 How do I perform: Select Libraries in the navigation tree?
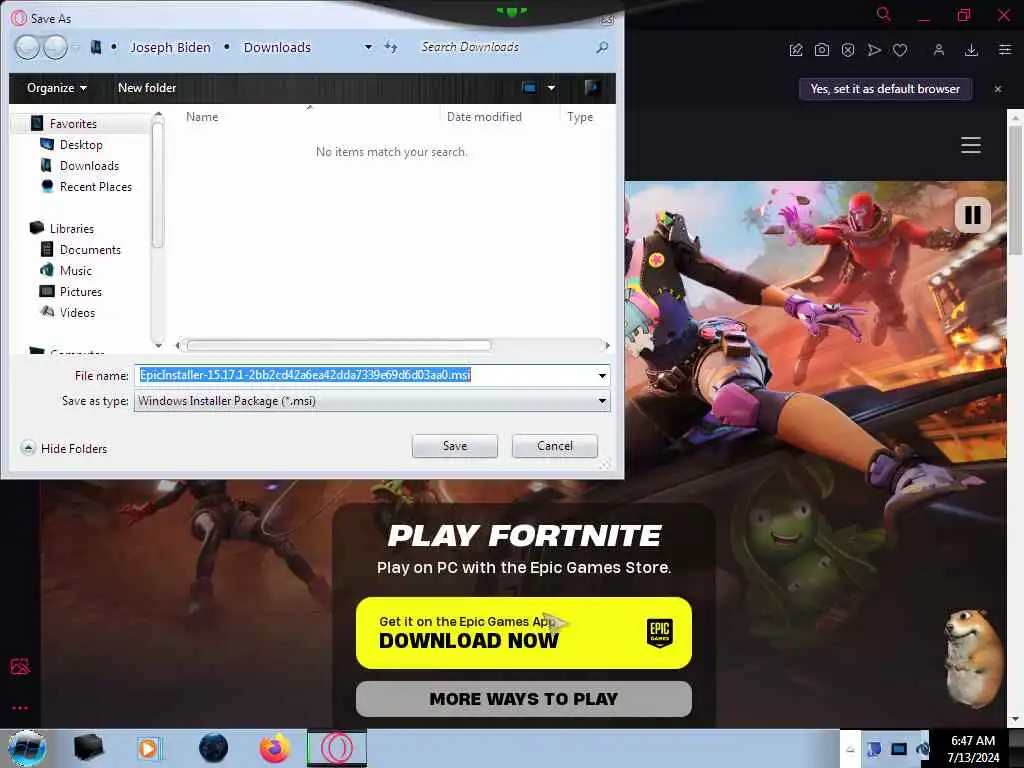click(x=72, y=229)
